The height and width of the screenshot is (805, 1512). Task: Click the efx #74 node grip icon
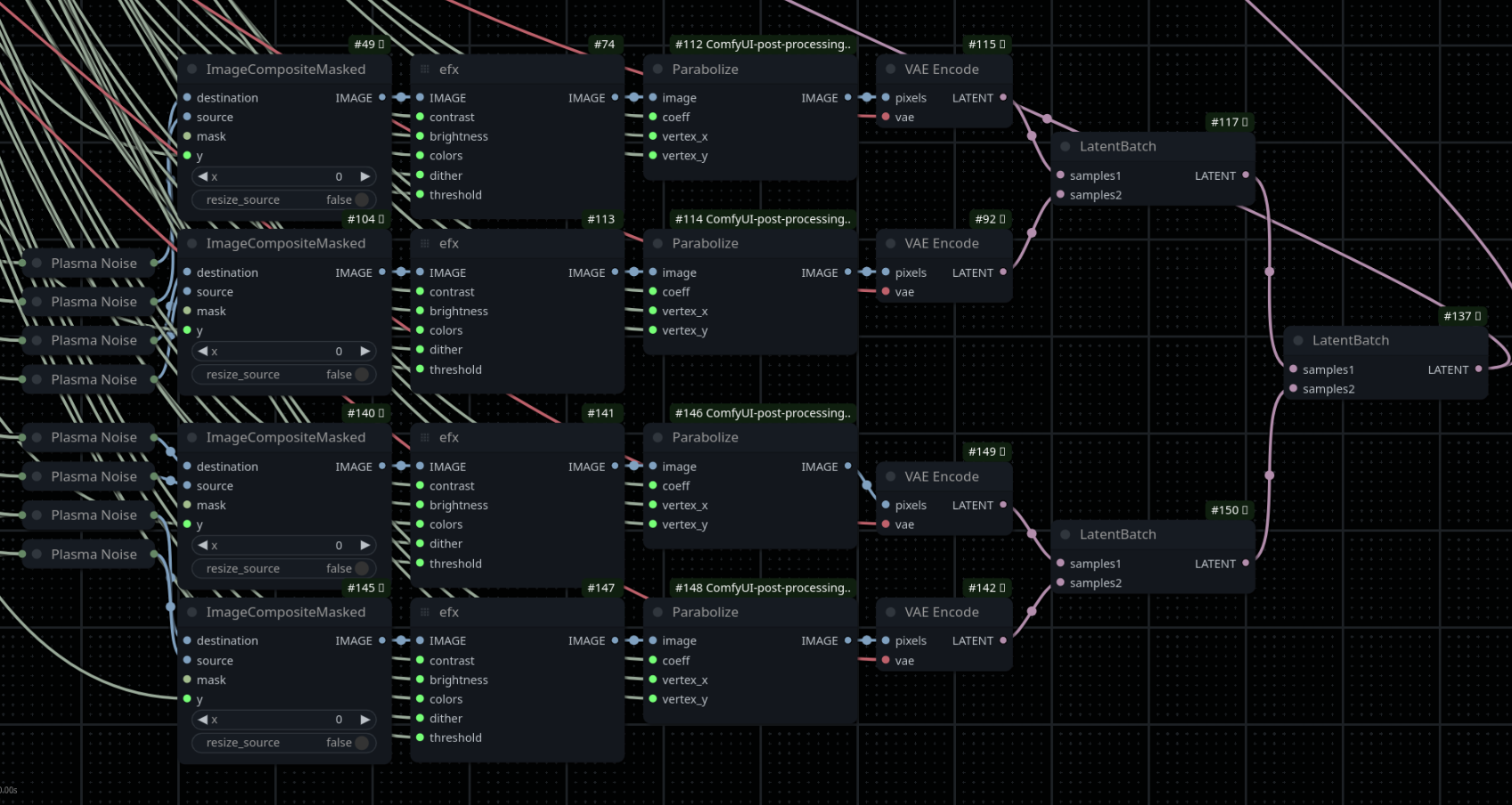click(x=425, y=69)
